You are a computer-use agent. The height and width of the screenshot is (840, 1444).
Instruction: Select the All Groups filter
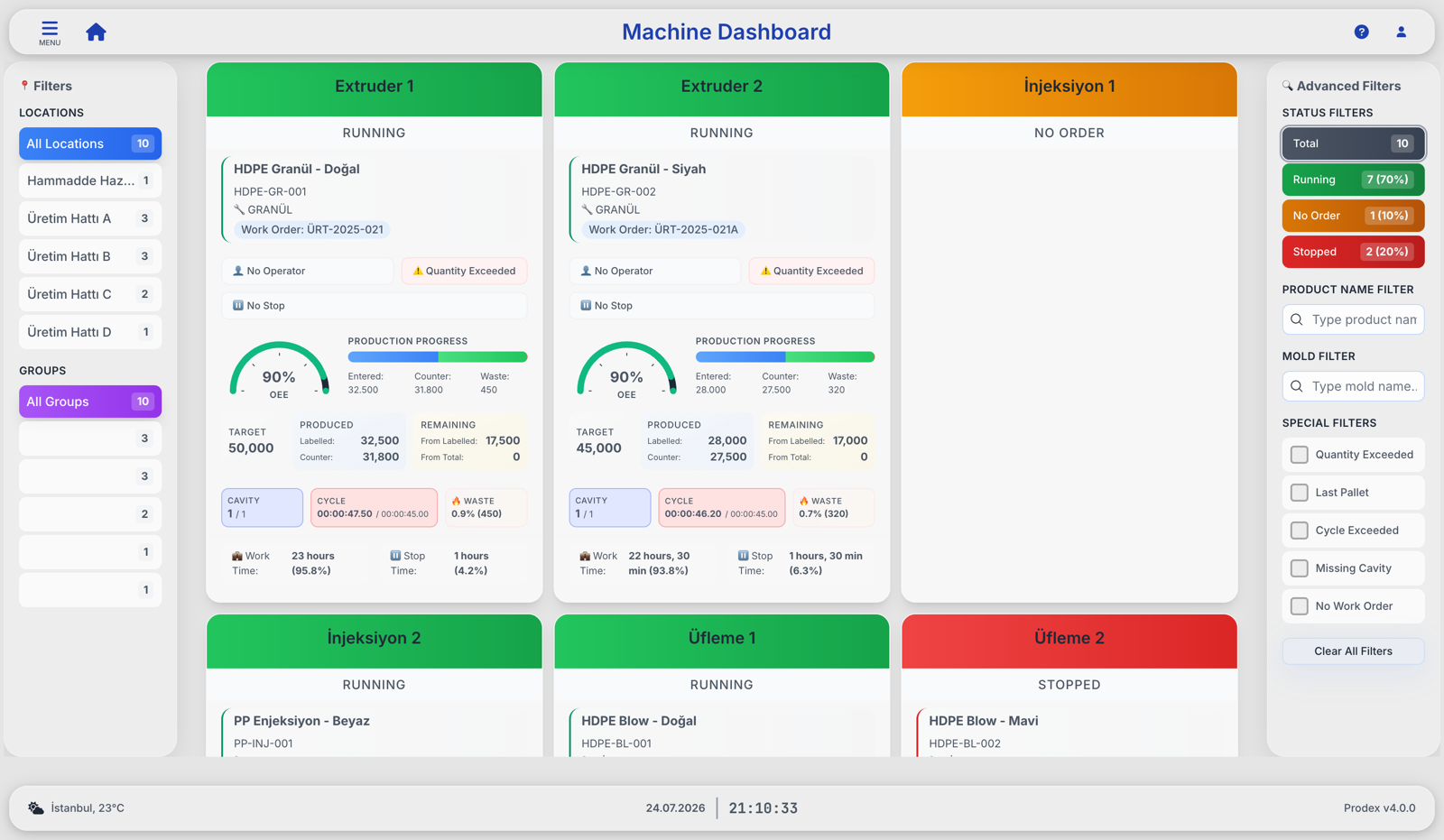pos(90,402)
